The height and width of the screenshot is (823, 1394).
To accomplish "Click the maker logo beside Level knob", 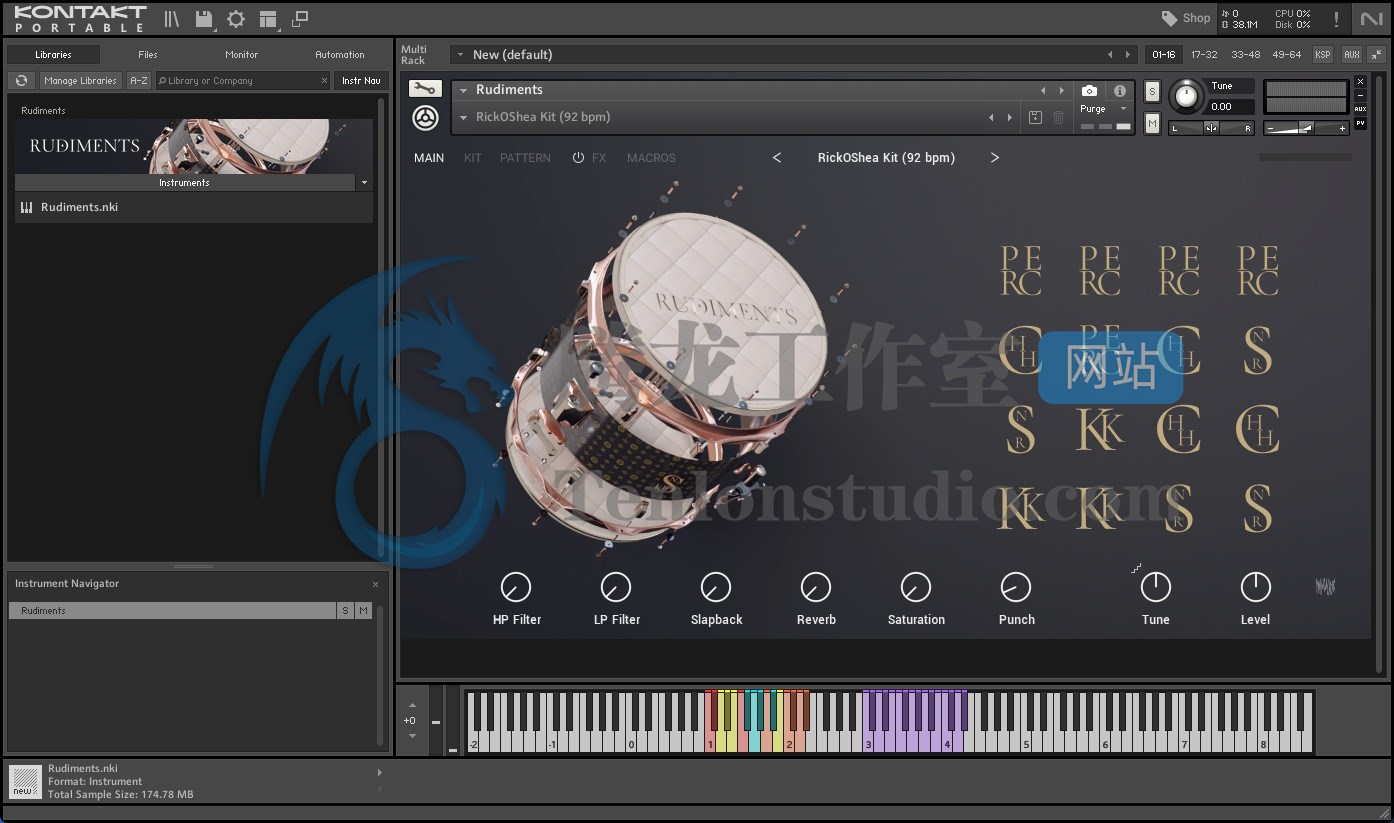I will coord(1326,587).
